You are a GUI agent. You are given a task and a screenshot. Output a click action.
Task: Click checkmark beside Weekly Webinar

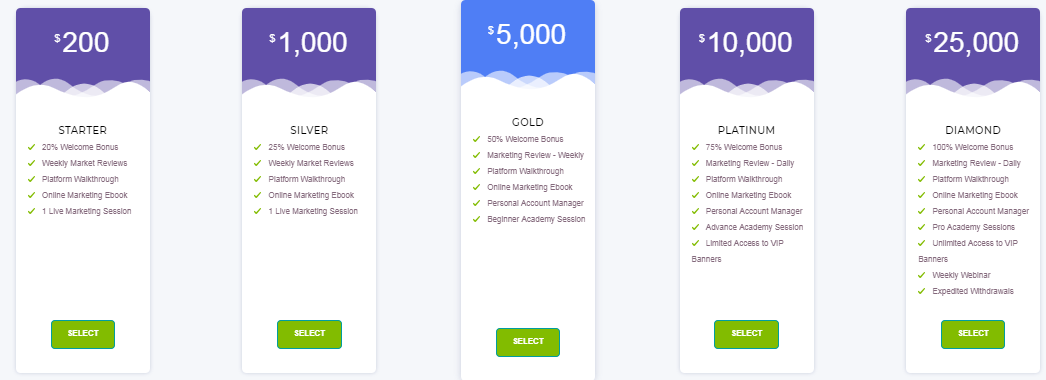point(921,275)
